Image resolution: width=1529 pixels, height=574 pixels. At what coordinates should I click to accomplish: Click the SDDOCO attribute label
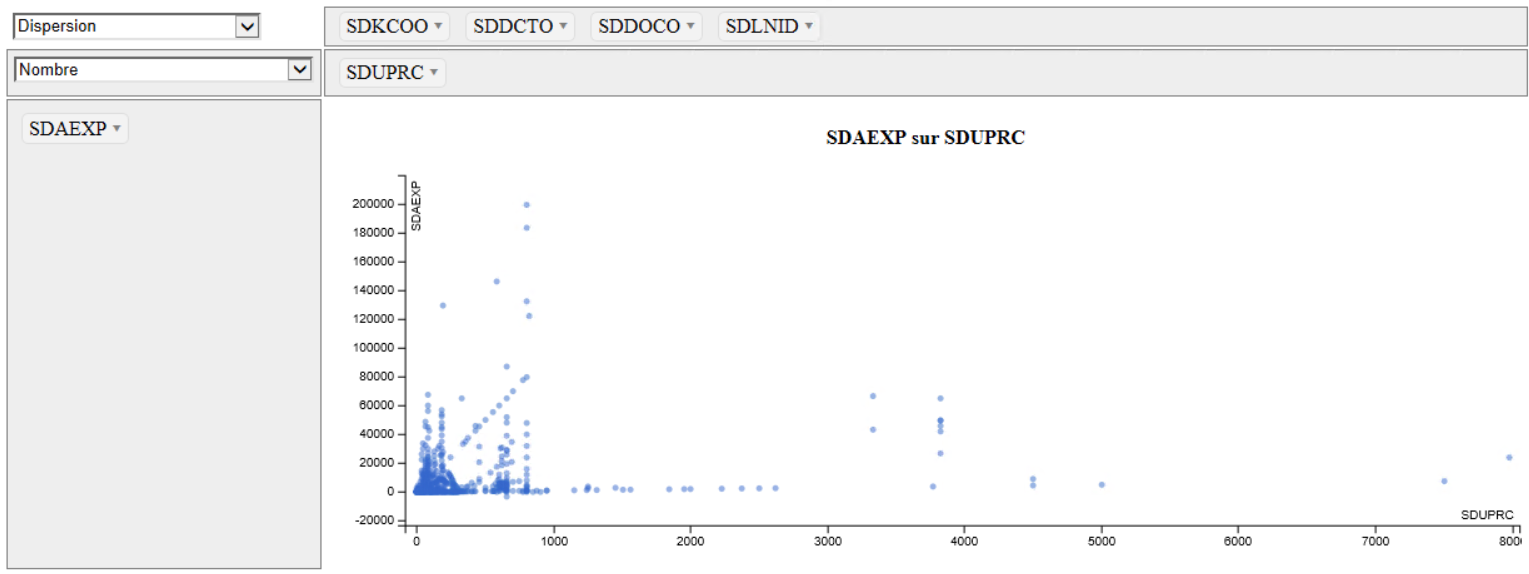(639, 27)
